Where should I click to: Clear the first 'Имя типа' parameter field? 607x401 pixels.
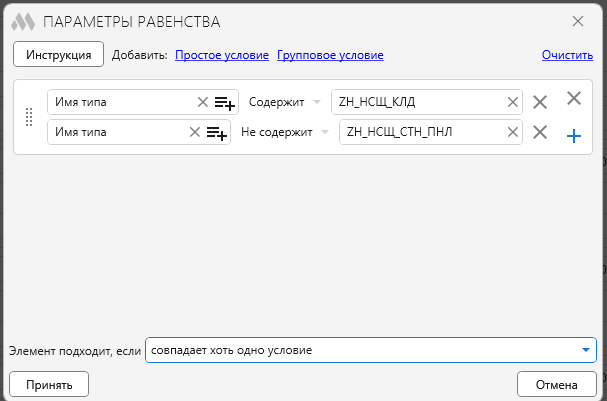point(202,102)
